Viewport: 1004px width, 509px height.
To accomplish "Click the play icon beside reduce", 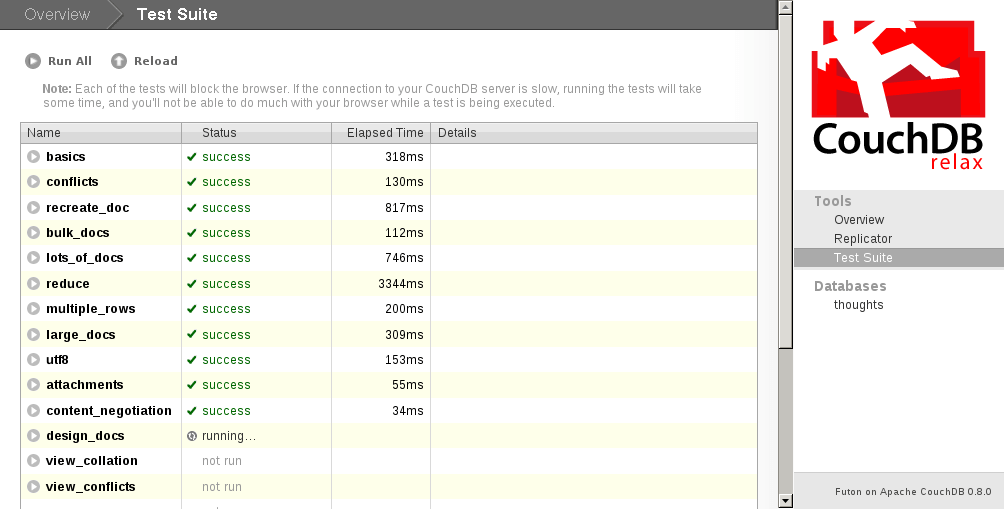I will coord(33,283).
